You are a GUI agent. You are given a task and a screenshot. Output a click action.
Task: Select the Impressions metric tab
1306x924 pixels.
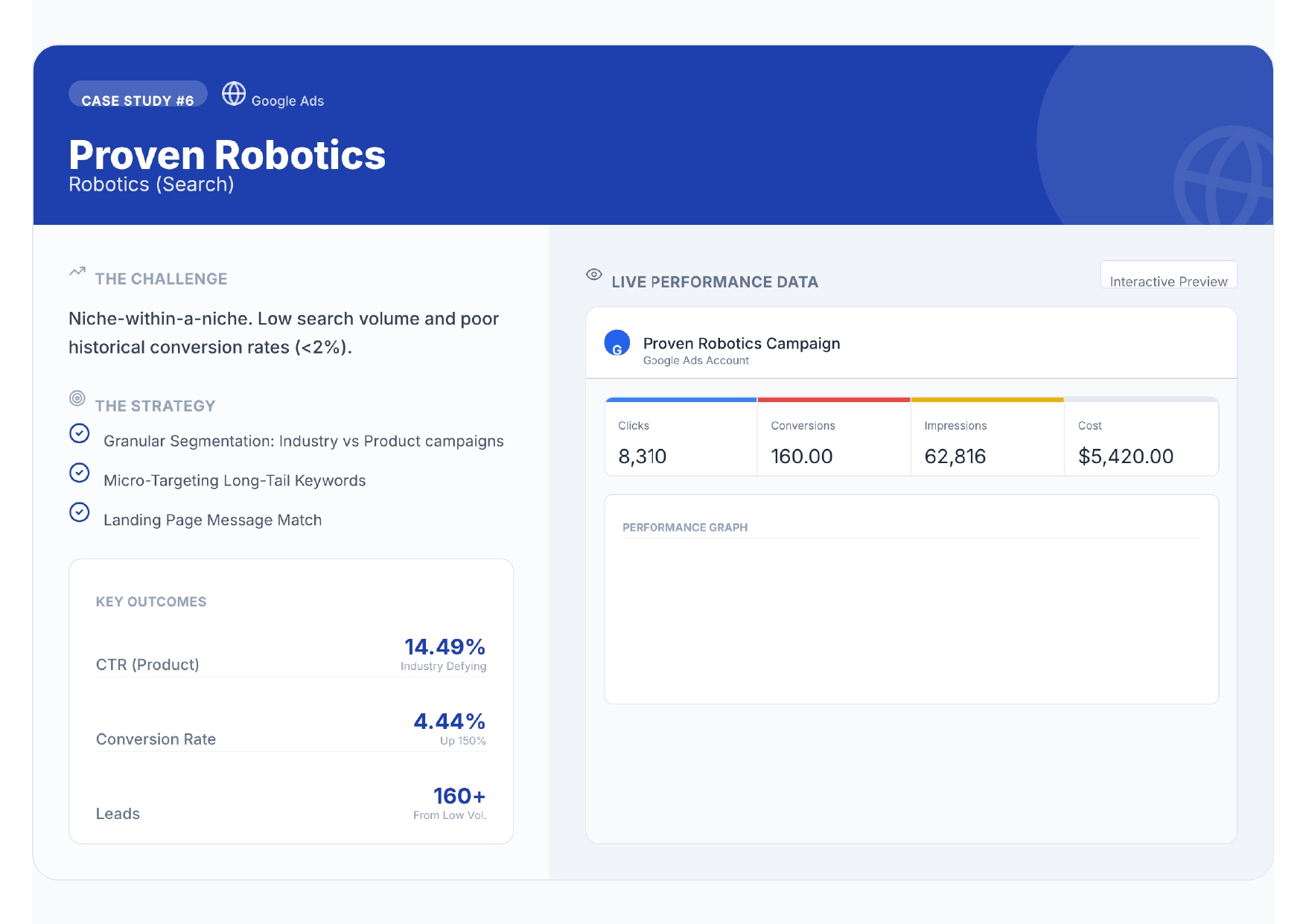coord(987,437)
